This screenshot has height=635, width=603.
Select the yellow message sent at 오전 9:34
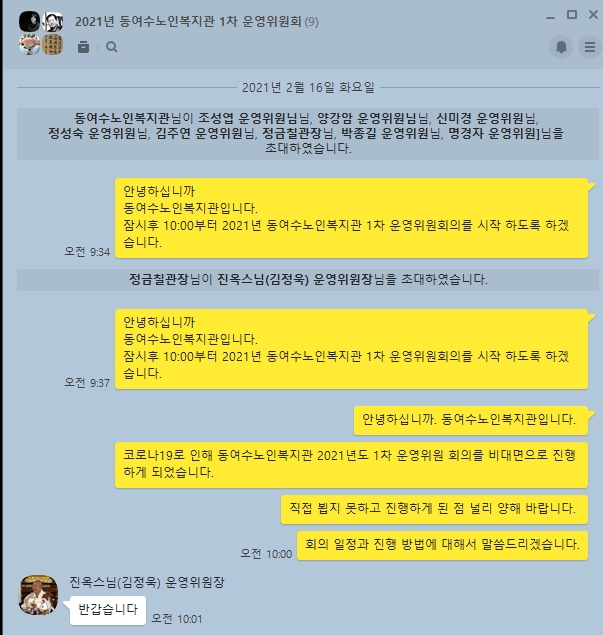tap(351, 218)
